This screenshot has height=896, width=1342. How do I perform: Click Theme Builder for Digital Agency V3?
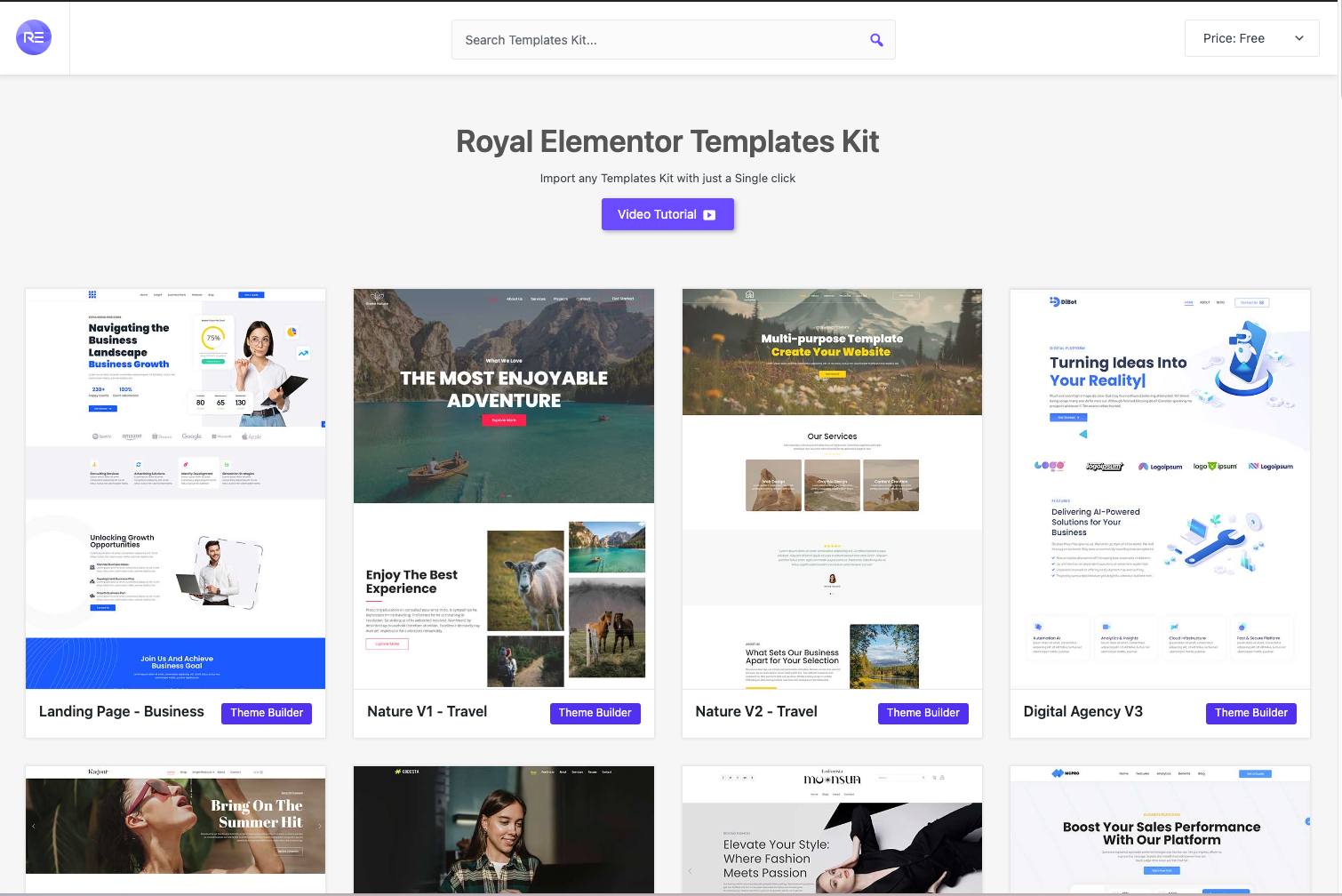coord(1250,713)
